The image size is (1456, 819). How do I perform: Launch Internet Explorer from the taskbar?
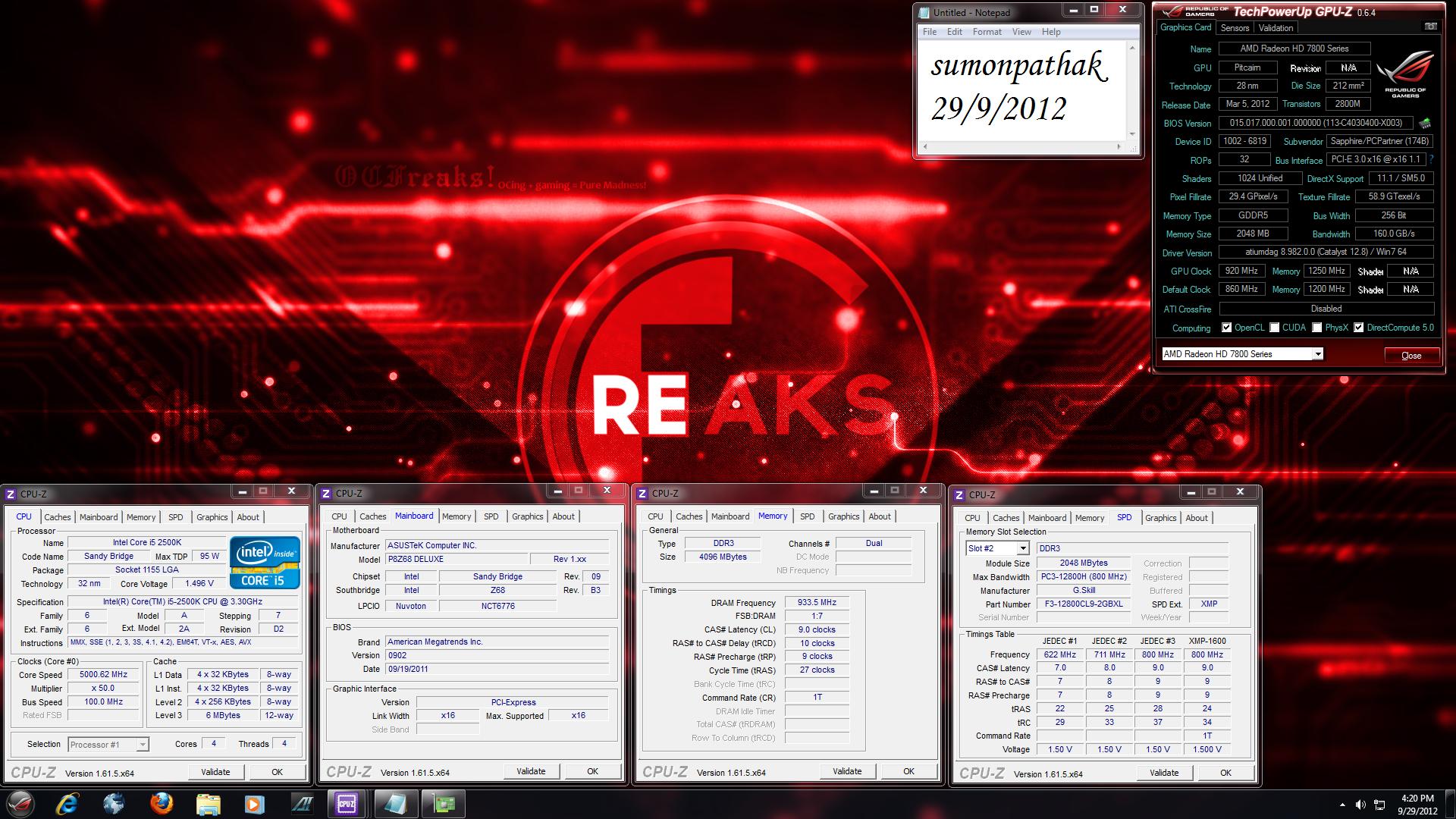coord(68,804)
